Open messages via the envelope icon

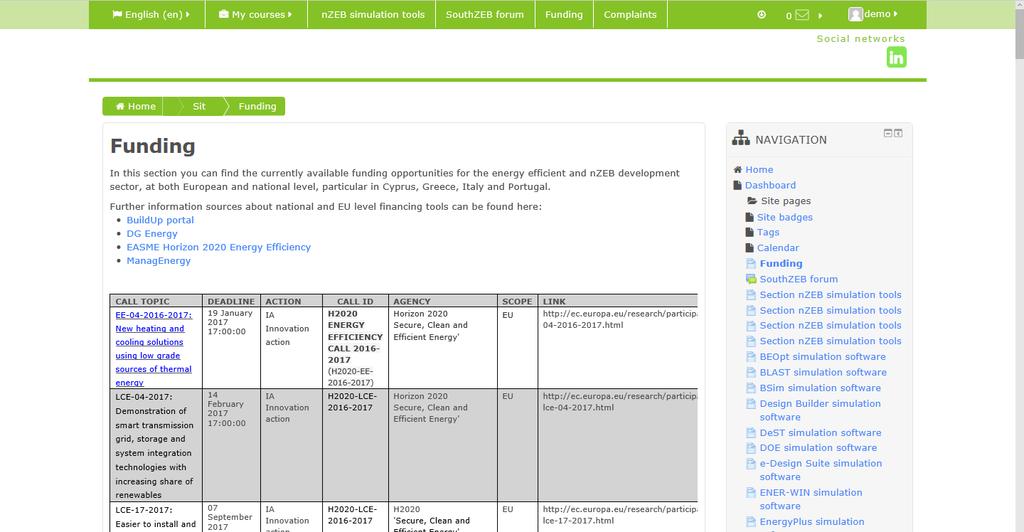click(802, 14)
